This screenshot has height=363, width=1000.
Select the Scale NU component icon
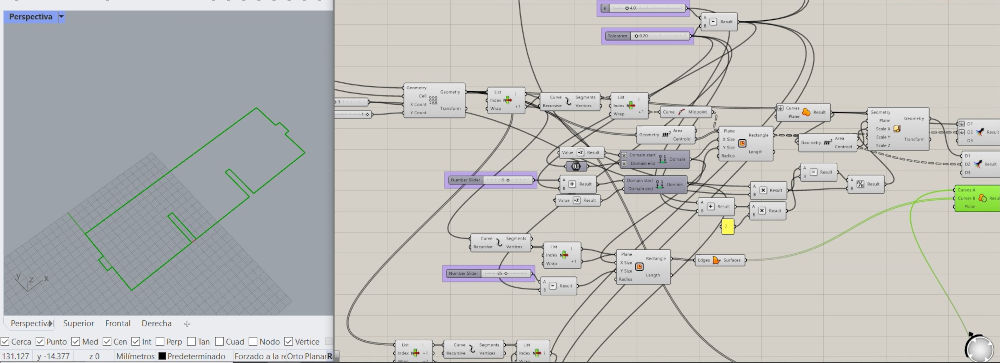[x=897, y=128]
